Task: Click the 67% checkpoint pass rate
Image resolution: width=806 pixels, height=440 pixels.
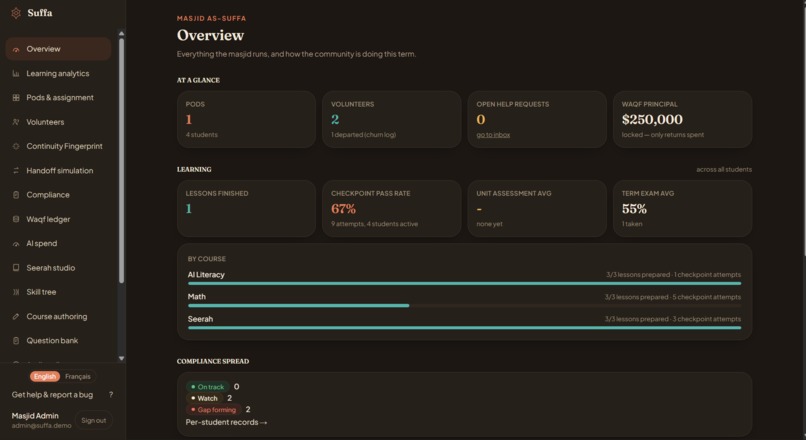Action: 343,209
